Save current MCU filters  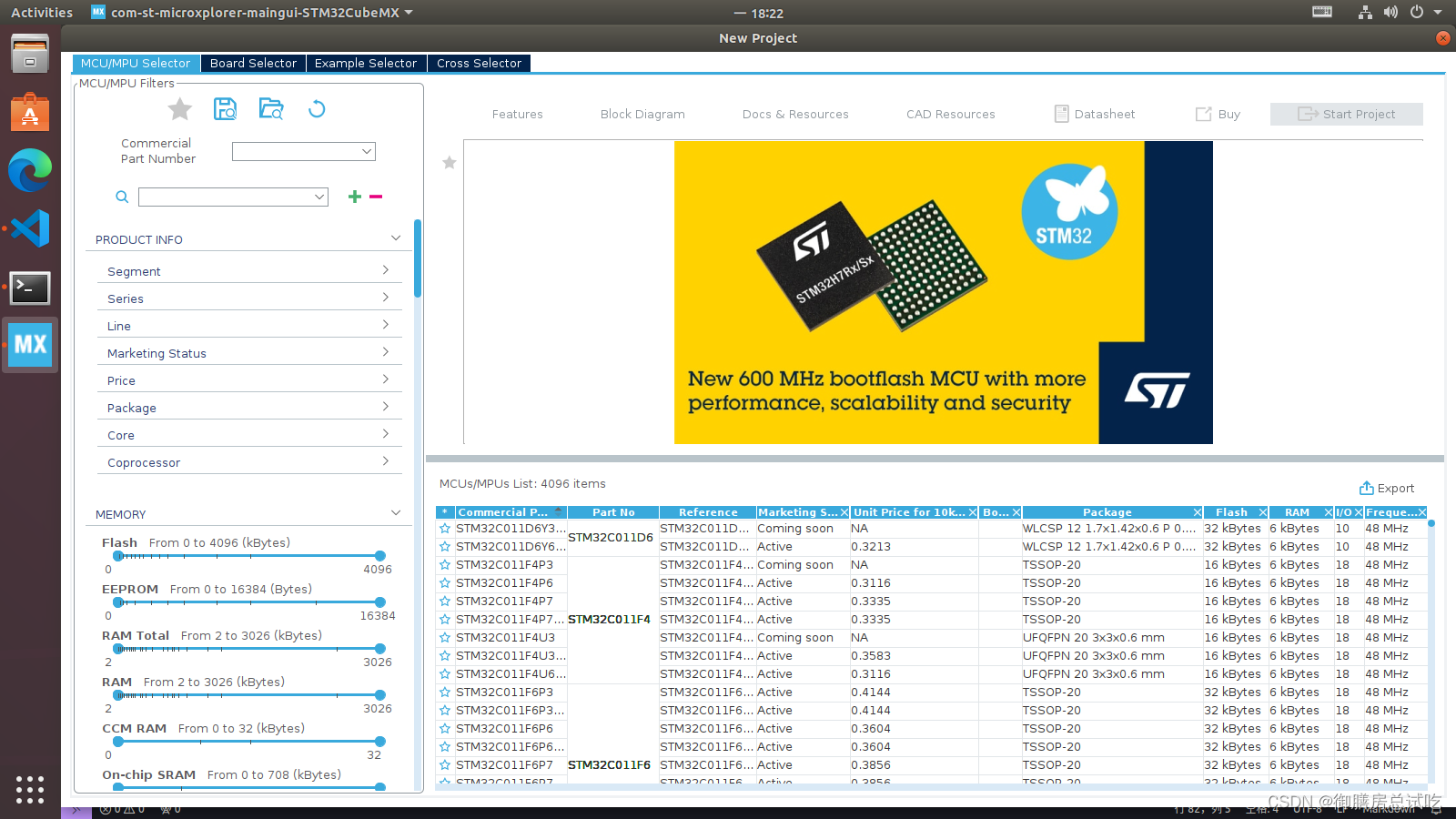click(x=225, y=108)
